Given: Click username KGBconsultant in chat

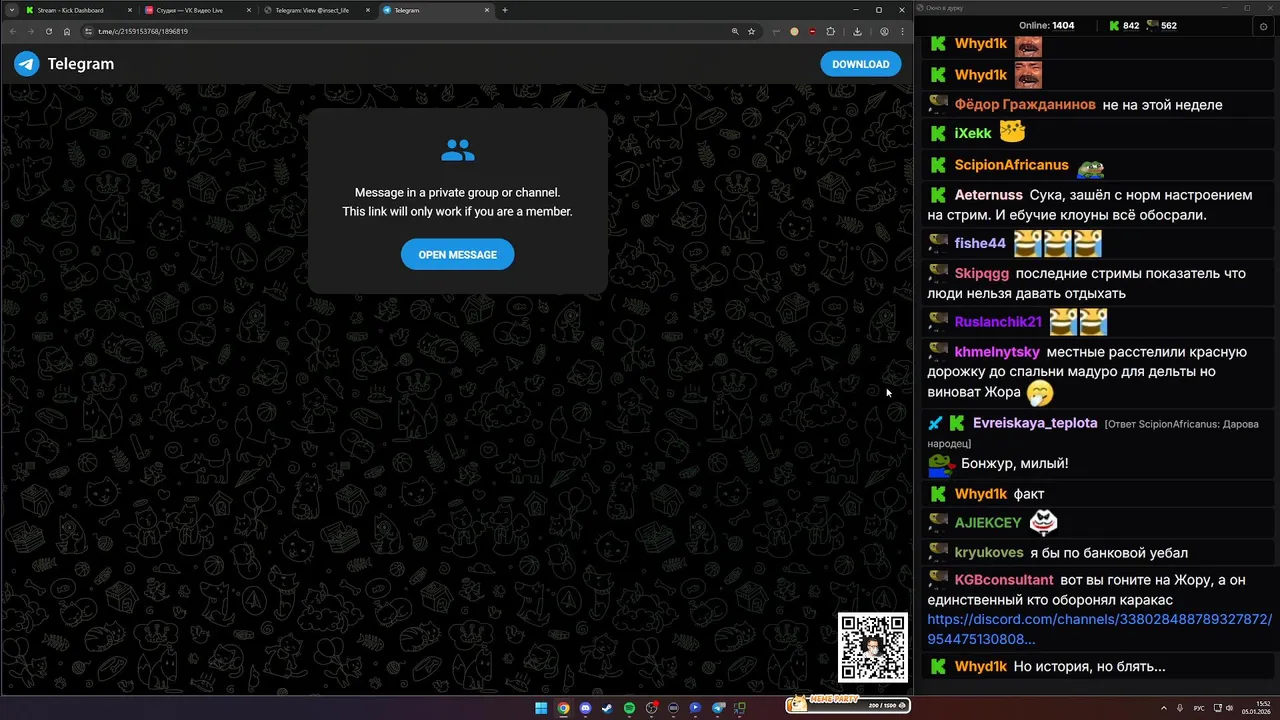Looking at the screenshot, I should click(1004, 580).
